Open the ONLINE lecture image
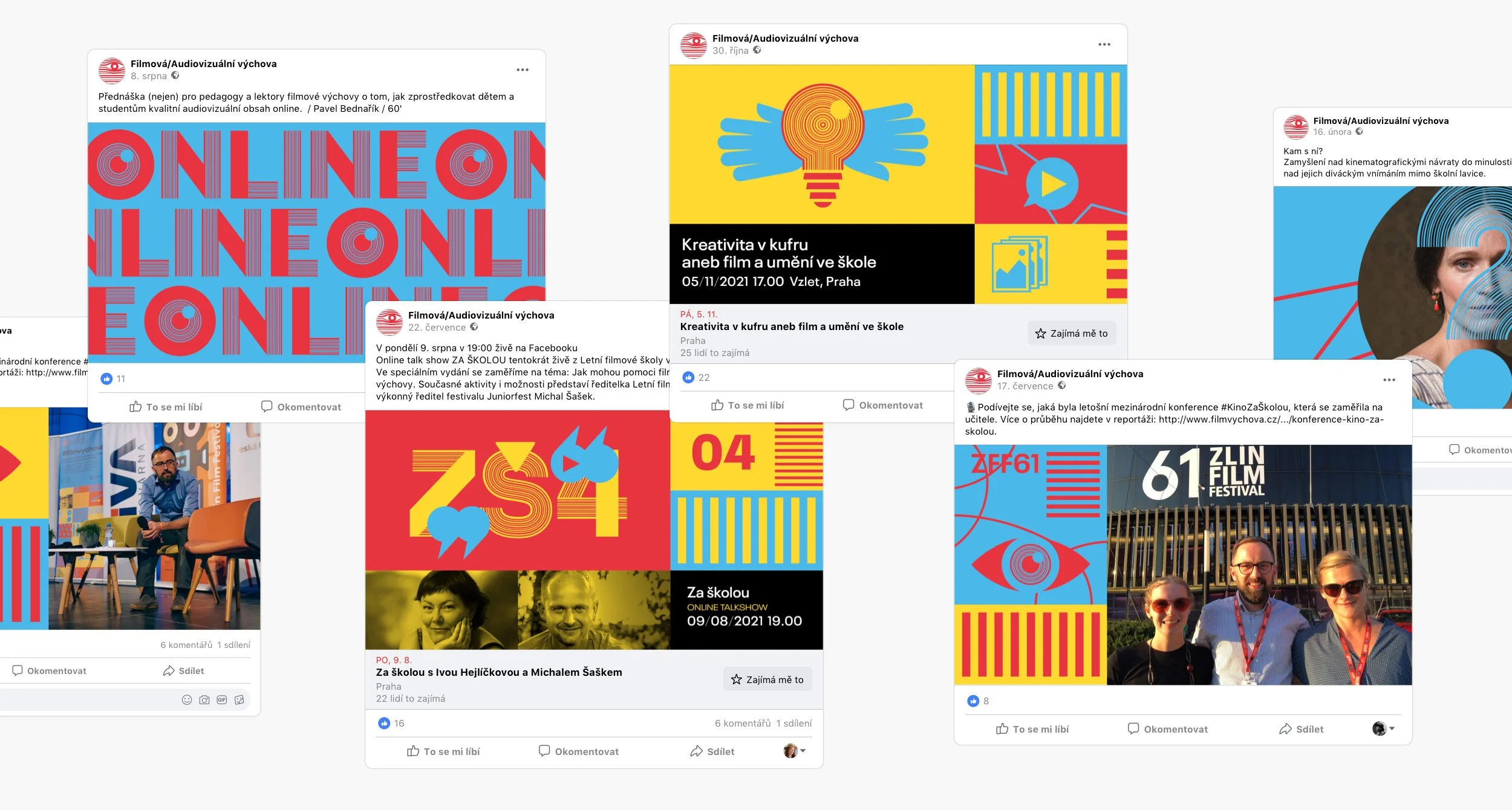This screenshot has width=1512, height=810. pyautogui.click(x=316, y=242)
